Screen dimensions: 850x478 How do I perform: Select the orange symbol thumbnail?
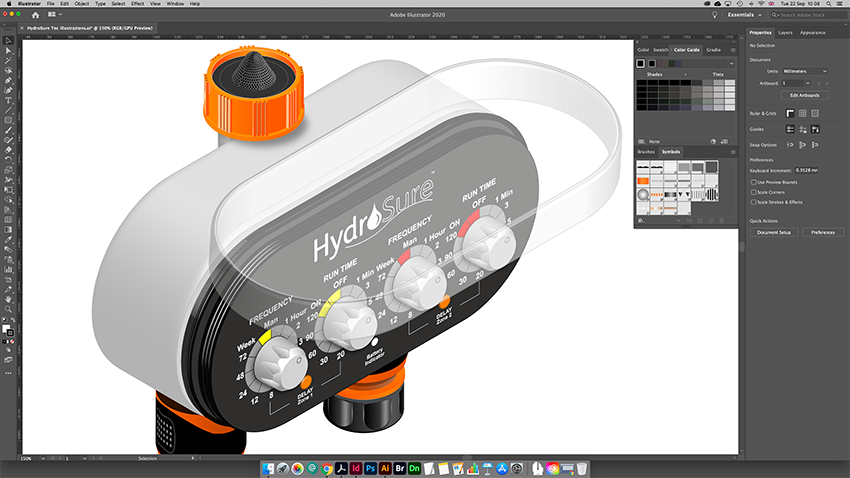[x=643, y=180]
